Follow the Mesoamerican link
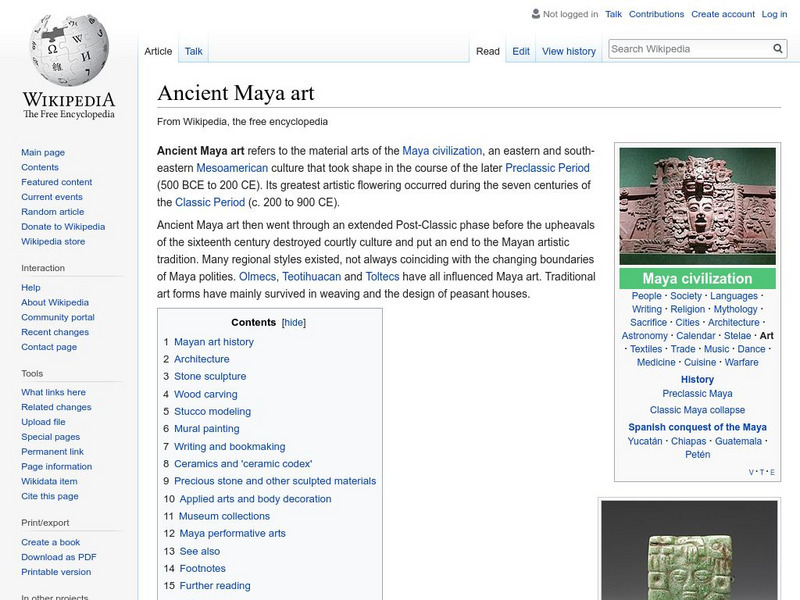This screenshot has height=600, width=800. point(232,168)
